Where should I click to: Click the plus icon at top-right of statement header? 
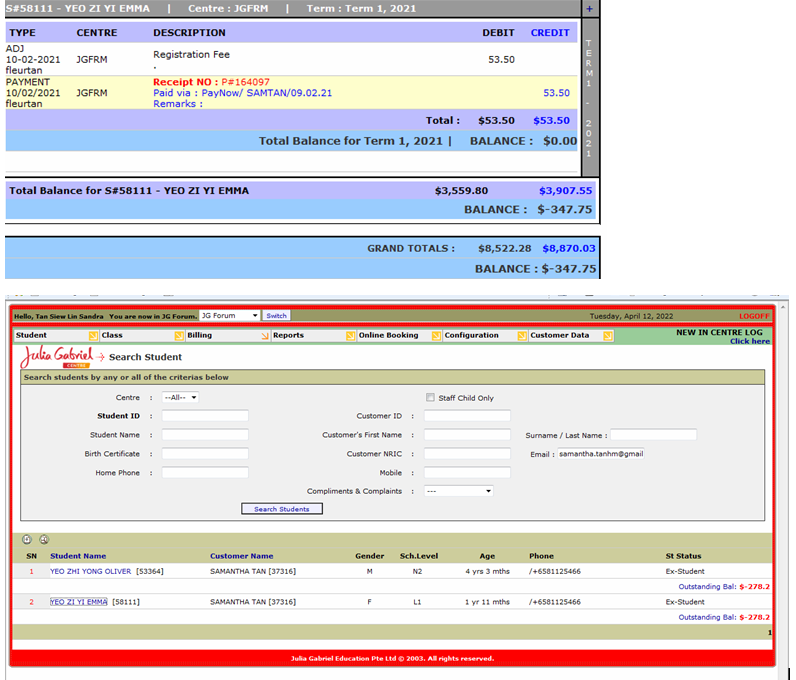[589, 8]
